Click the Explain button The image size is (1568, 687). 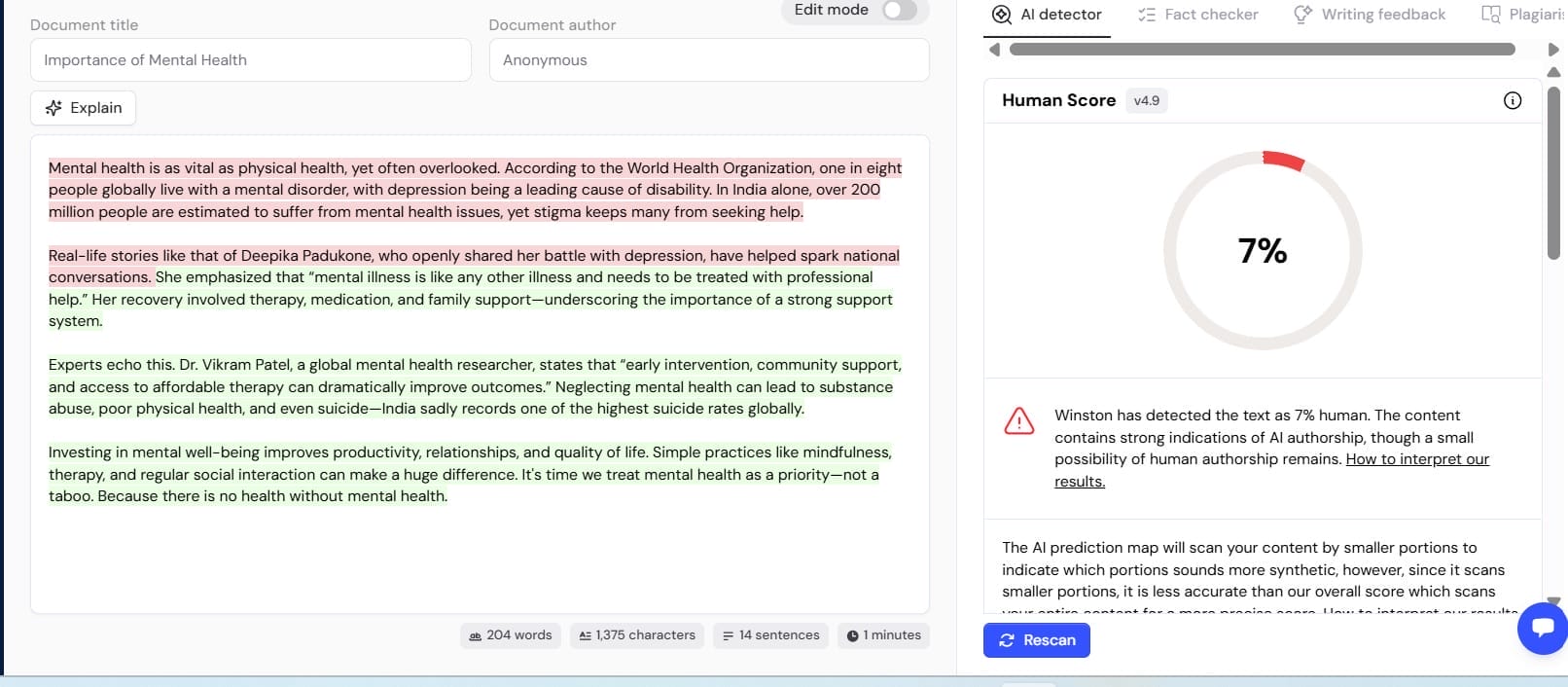pyautogui.click(x=83, y=108)
